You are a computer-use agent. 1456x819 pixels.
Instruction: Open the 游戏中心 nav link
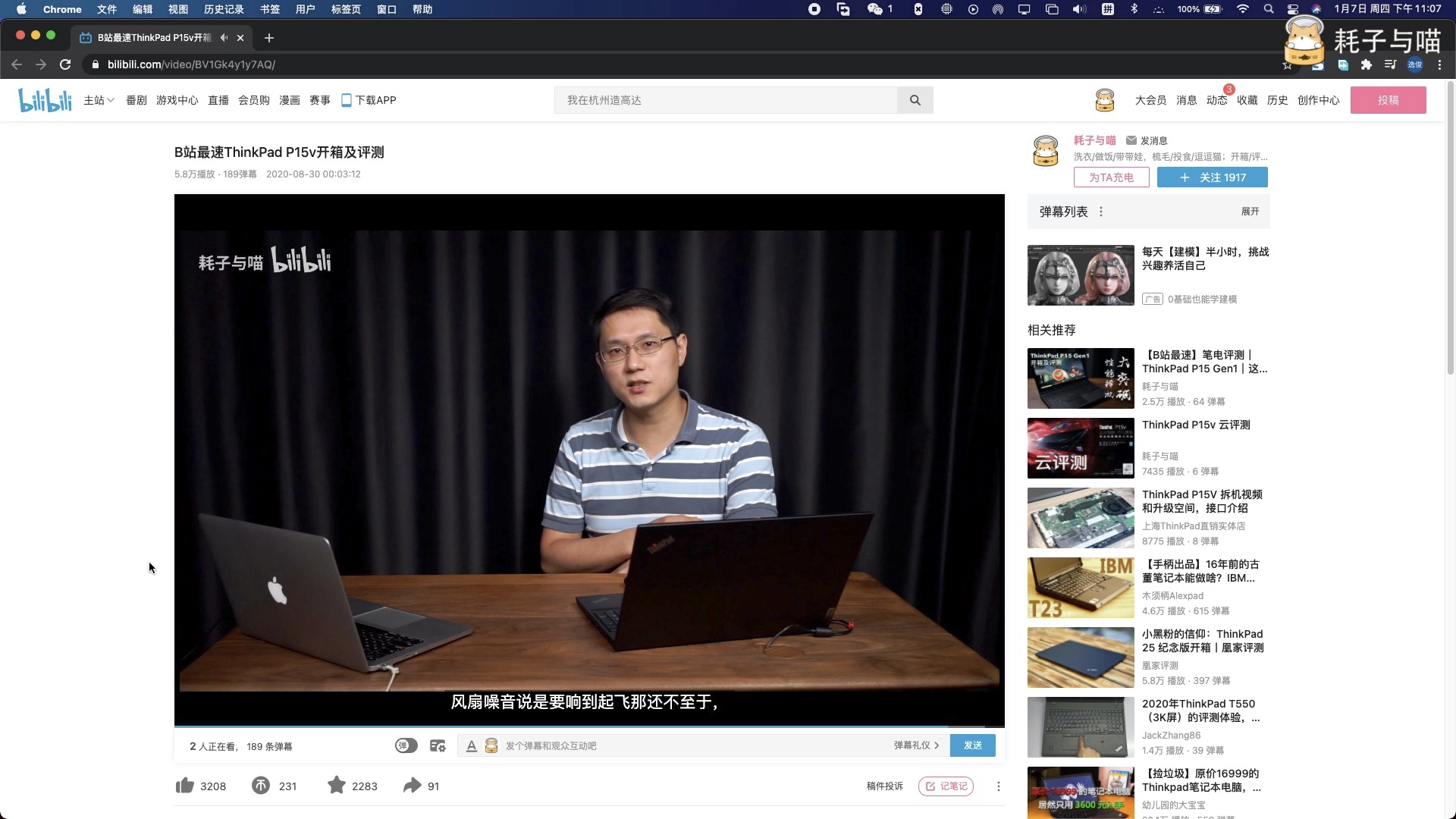click(177, 100)
